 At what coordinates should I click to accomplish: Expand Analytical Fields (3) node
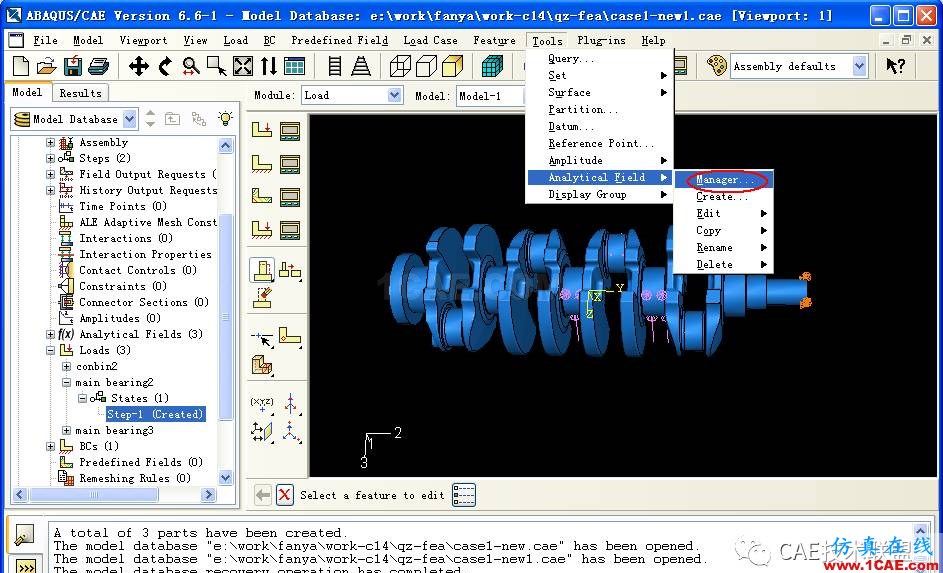pyautogui.click(x=51, y=334)
